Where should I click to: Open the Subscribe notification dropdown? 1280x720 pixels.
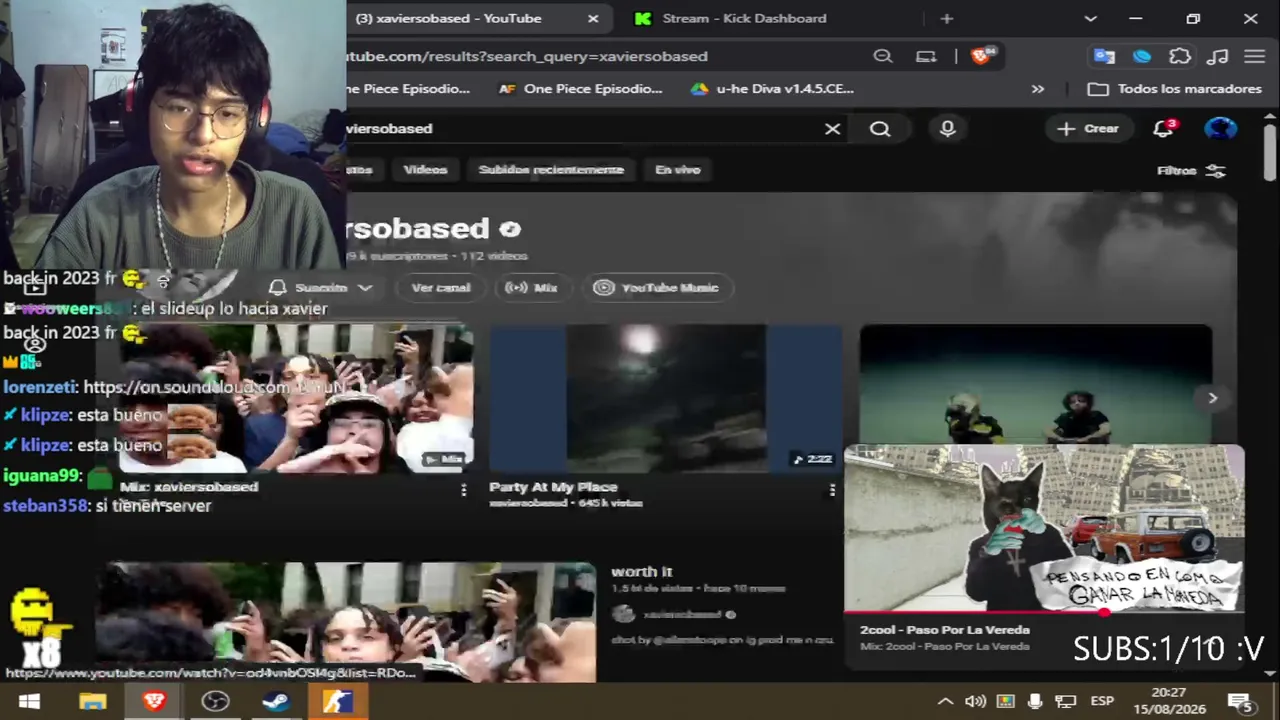coord(321,288)
